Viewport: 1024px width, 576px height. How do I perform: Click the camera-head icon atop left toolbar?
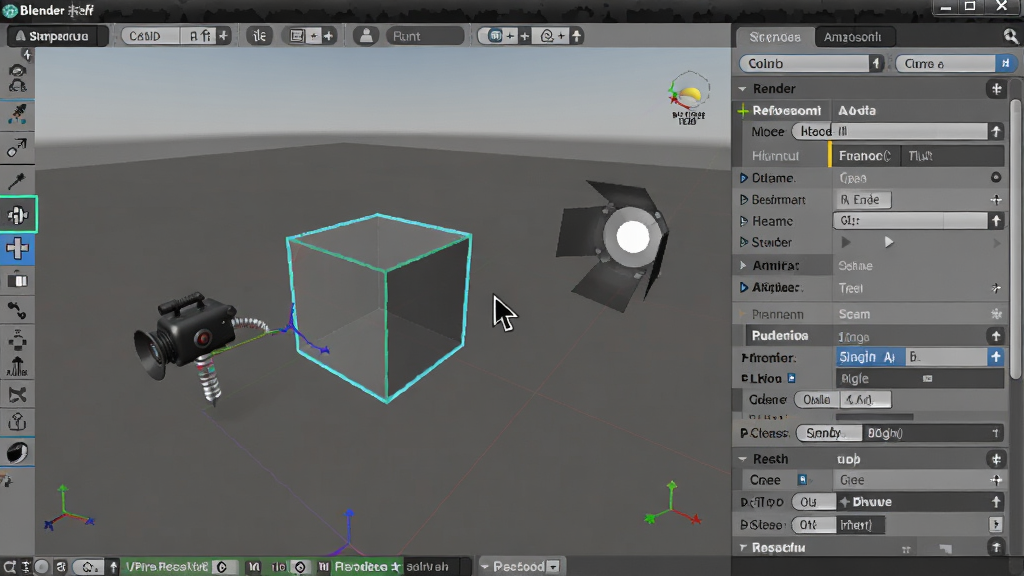17,78
